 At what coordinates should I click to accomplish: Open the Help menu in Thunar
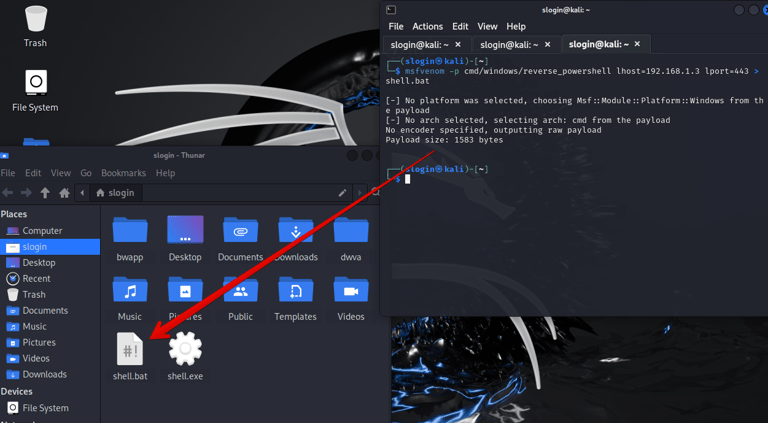(165, 173)
